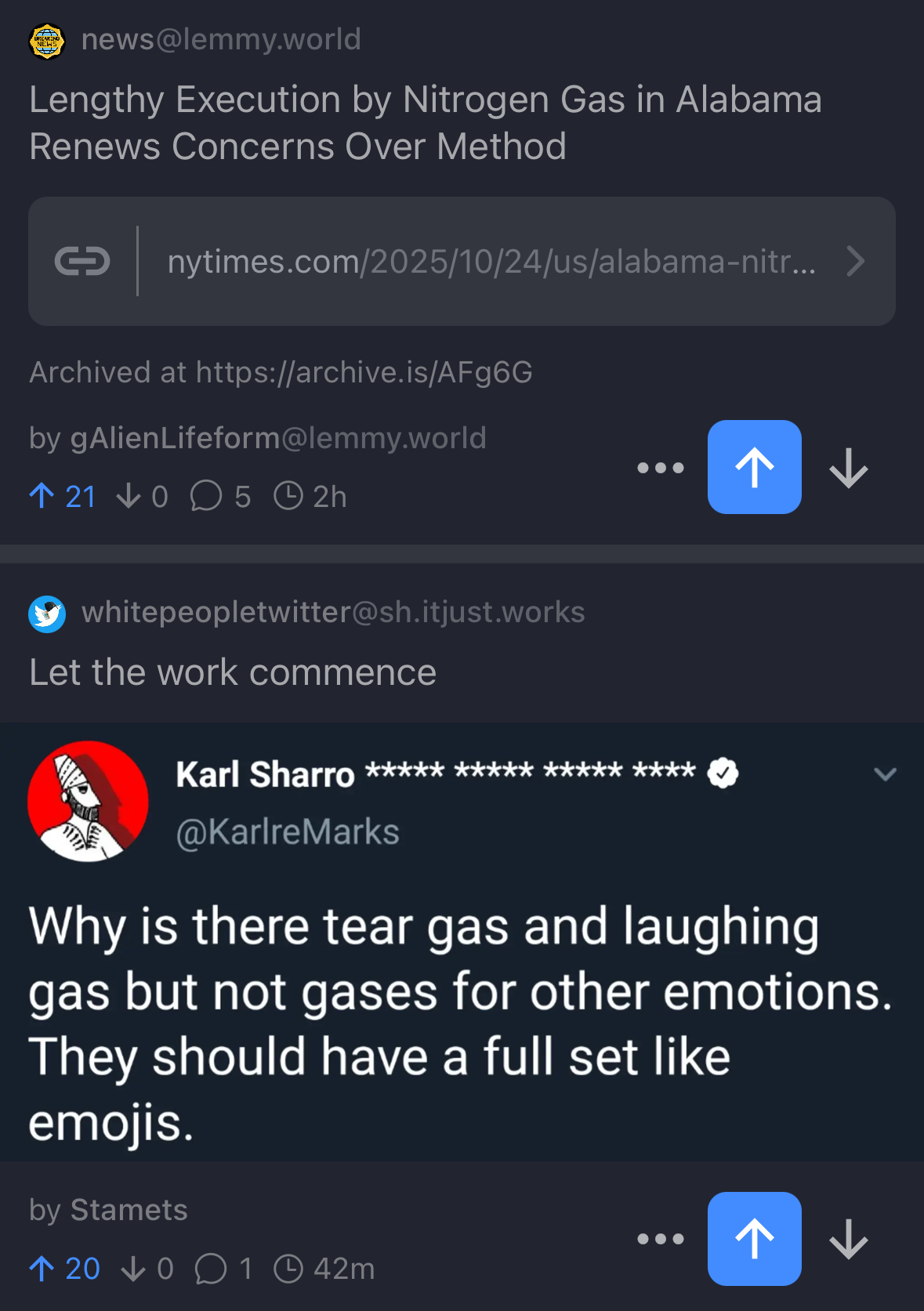Open the 'Lengthy Execution by Nitrogen Gas' post title
The image size is (924, 1311).
coord(425,123)
